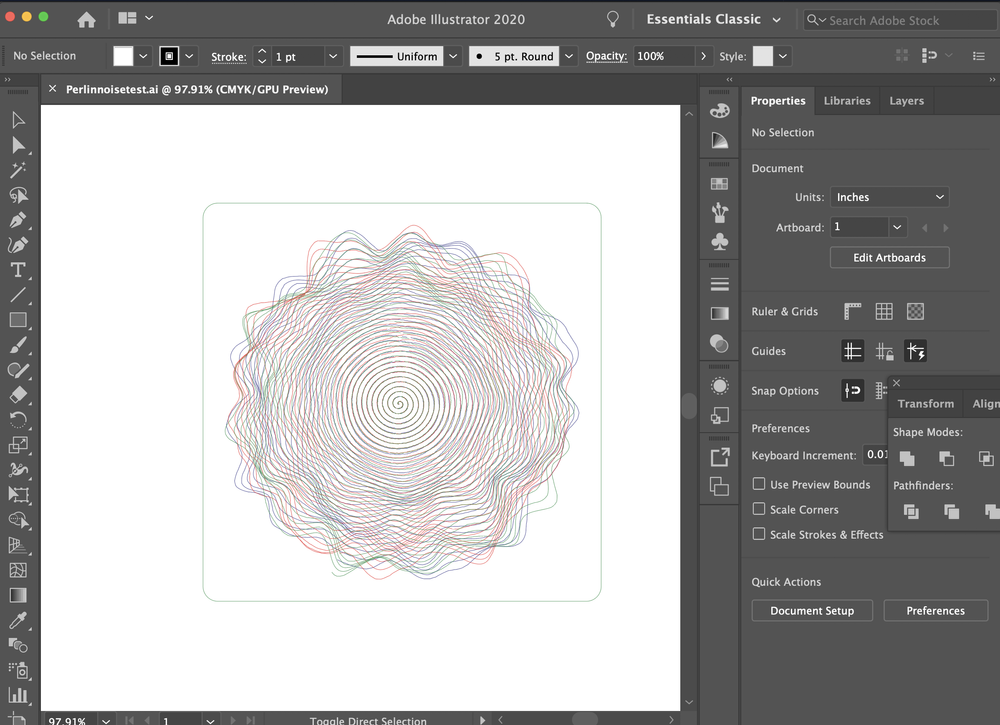Toggle Show Rulers in Ruler & Grids
The image size is (1000, 725).
click(852, 311)
